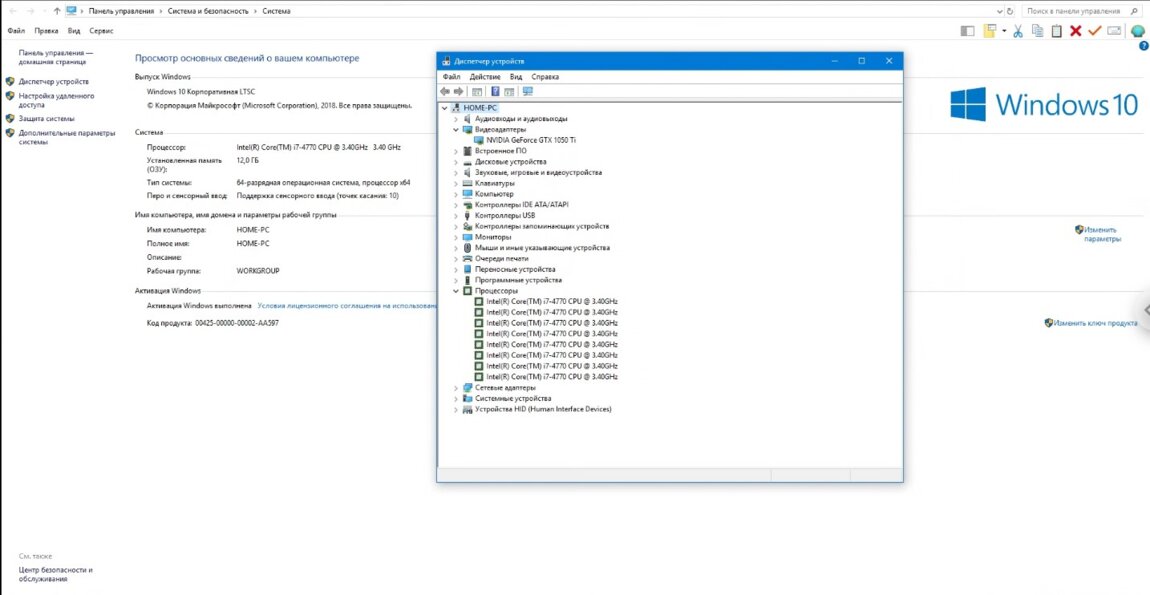The image size is (1150, 595).
Task: Open the Действие menu in Device Manager
Action: click(x=484, y=76)
